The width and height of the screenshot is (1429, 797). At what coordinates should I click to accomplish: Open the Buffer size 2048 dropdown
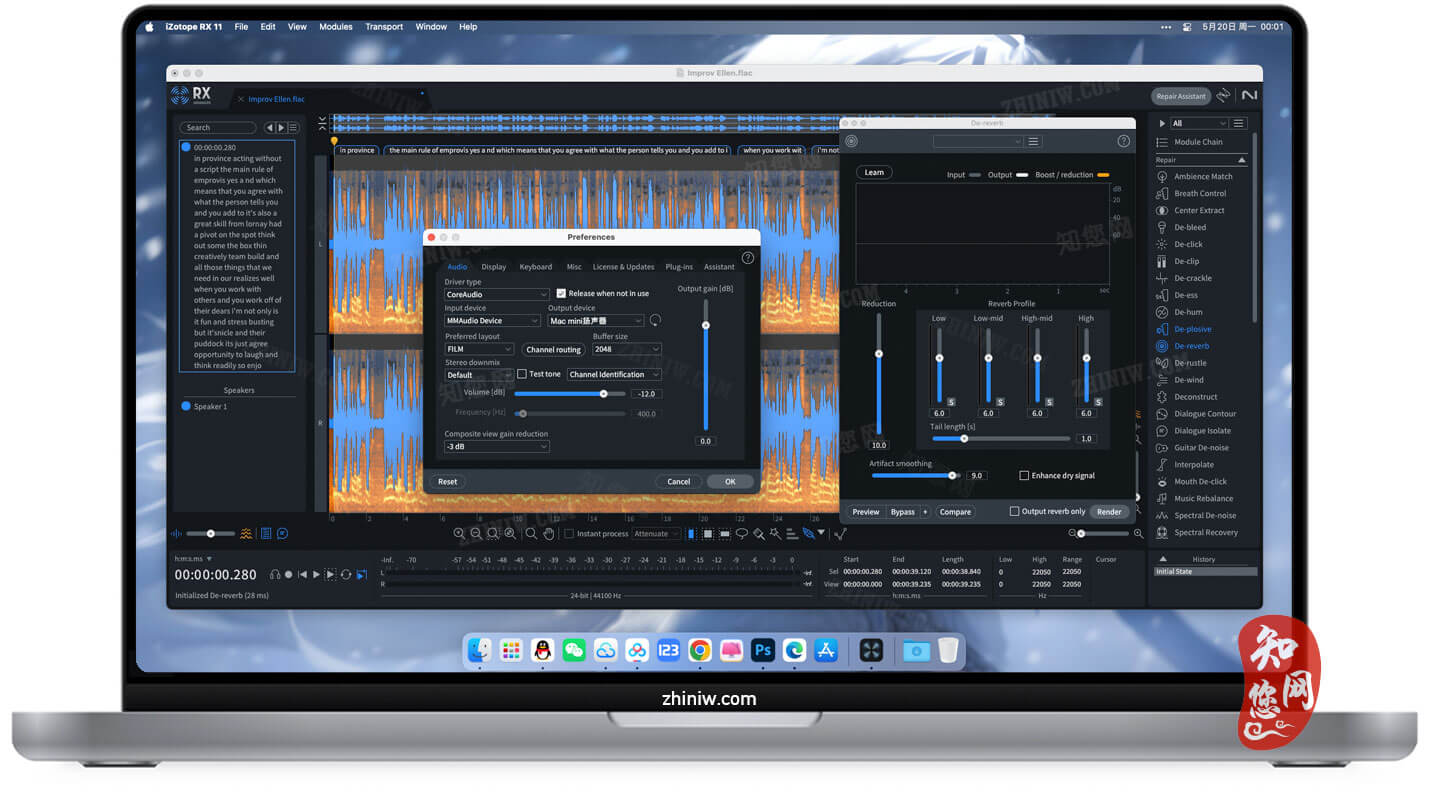[x=627, y=349]
